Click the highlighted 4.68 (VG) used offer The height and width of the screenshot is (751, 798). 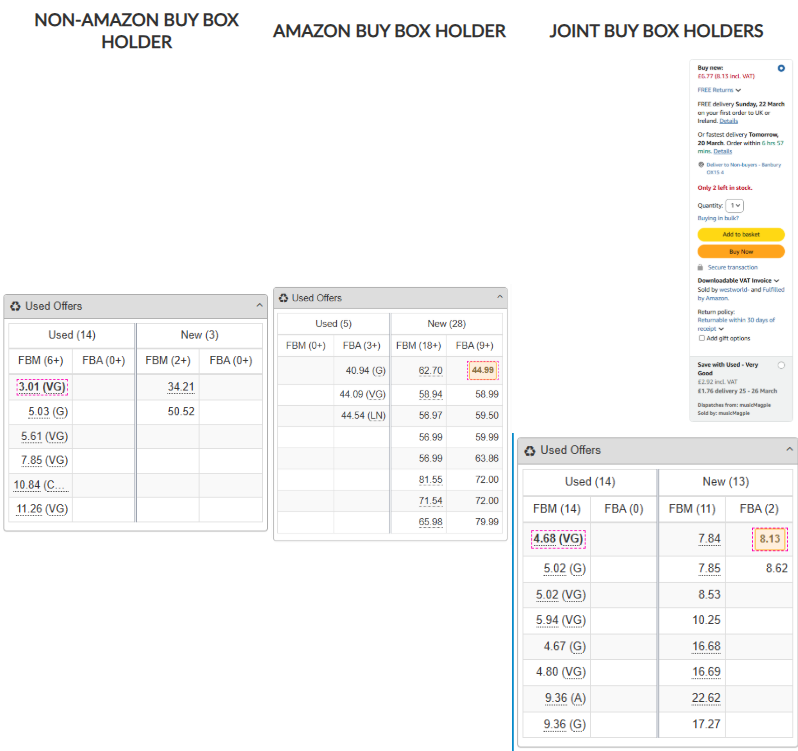pyautogui.click(x=558, y=539)
